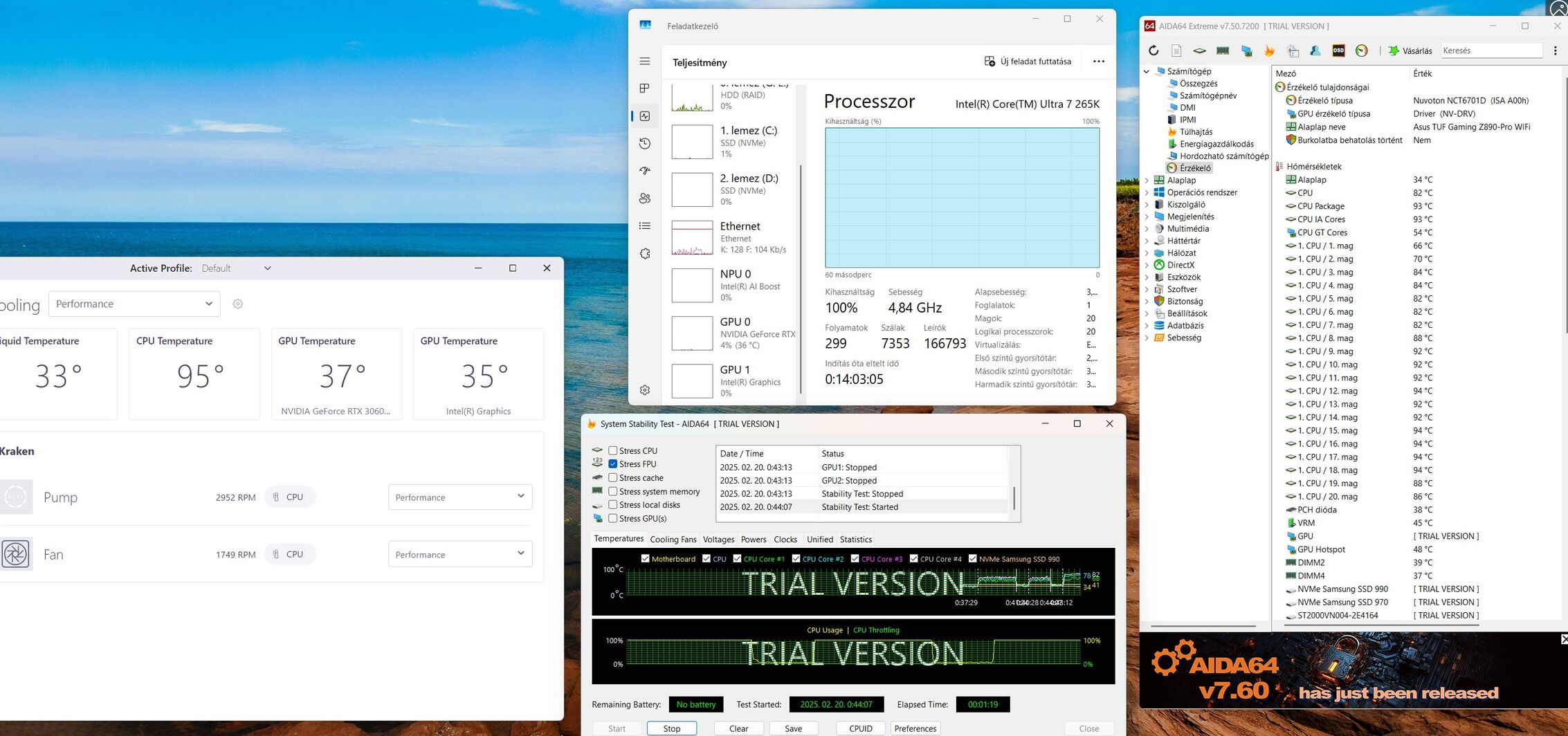The height and width of the screenshot is (736, 1568).
Task: Collapse the Számítógép tree node
Action: pyautogui.click(x=1147, y=71)
